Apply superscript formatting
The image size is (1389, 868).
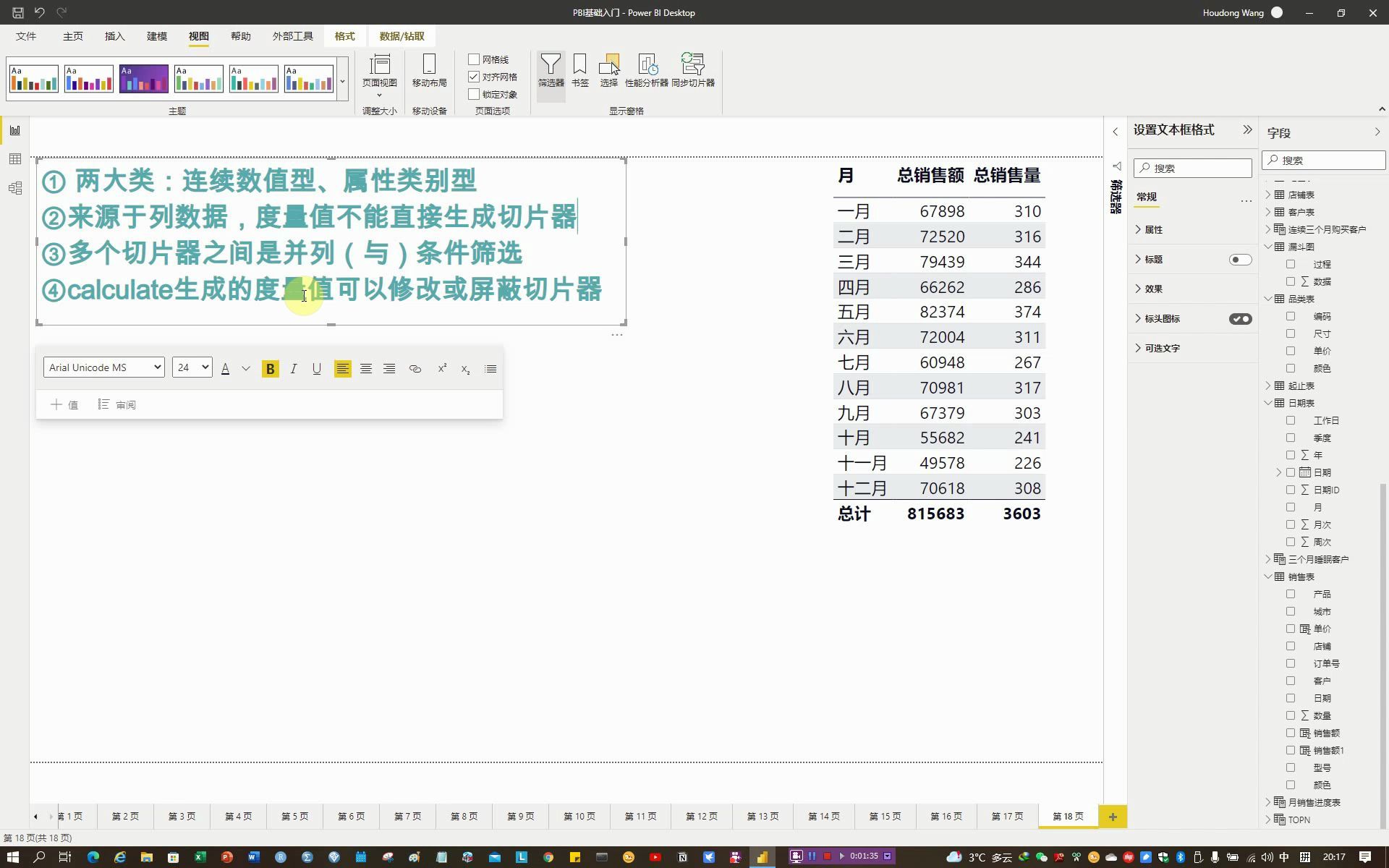pos(442,369)
